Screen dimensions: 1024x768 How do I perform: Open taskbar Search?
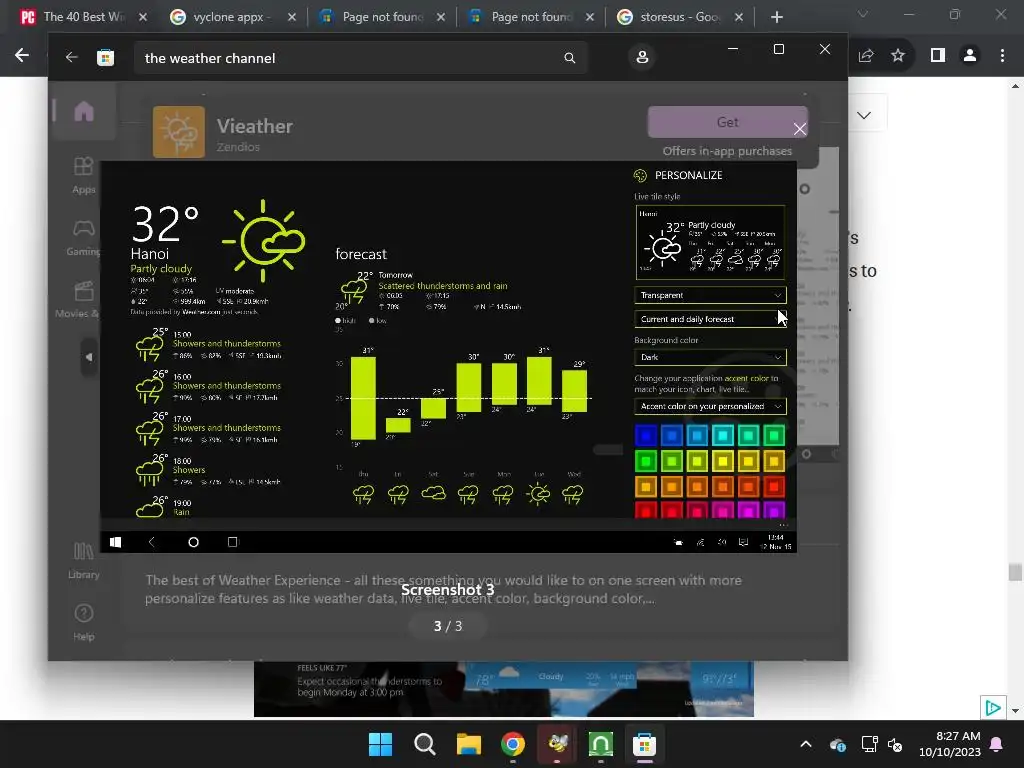click(x=424, y=744)
